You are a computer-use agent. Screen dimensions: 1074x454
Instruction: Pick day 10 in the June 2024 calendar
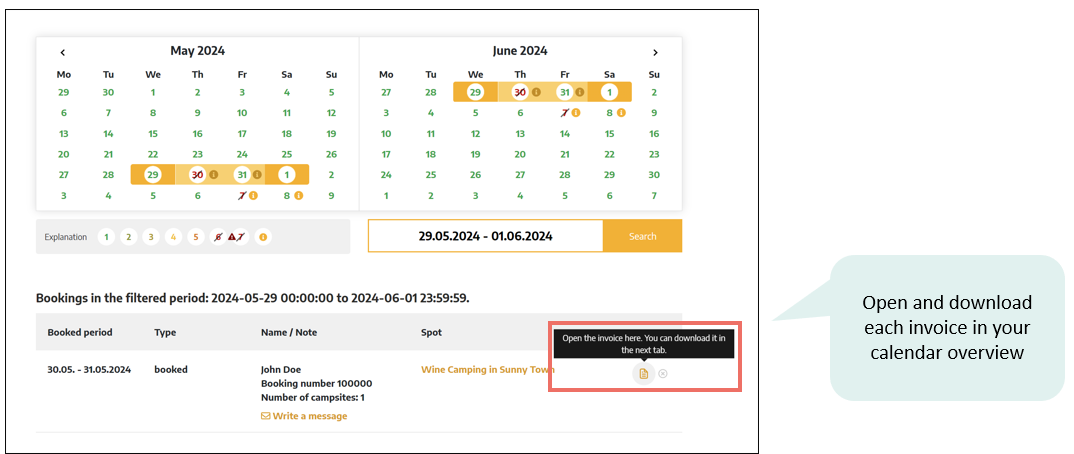click(386, 134)
